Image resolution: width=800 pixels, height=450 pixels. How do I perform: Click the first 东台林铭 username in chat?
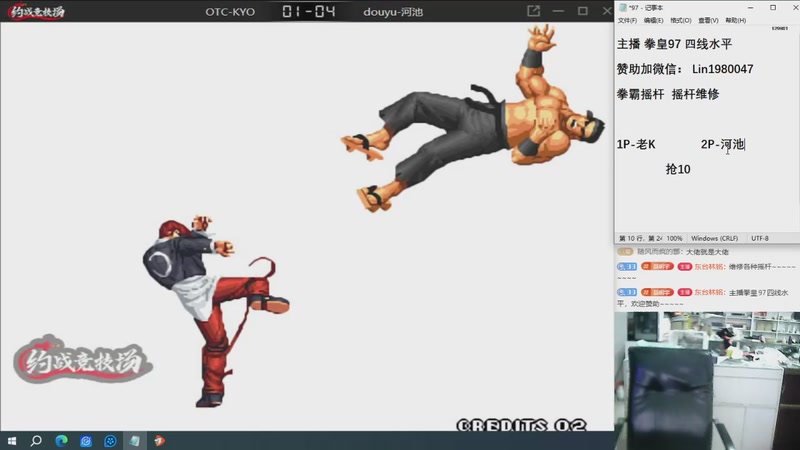[709, 266]
